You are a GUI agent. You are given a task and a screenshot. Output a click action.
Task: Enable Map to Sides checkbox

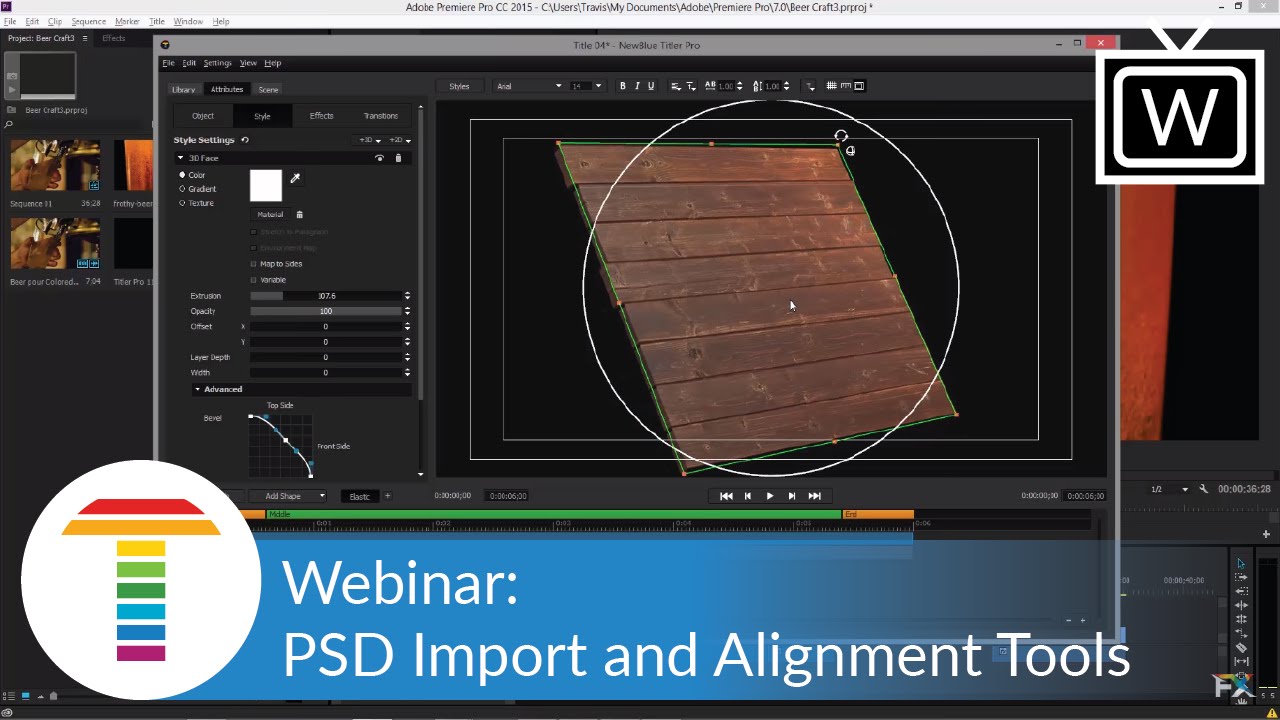(x=253, y=264)
